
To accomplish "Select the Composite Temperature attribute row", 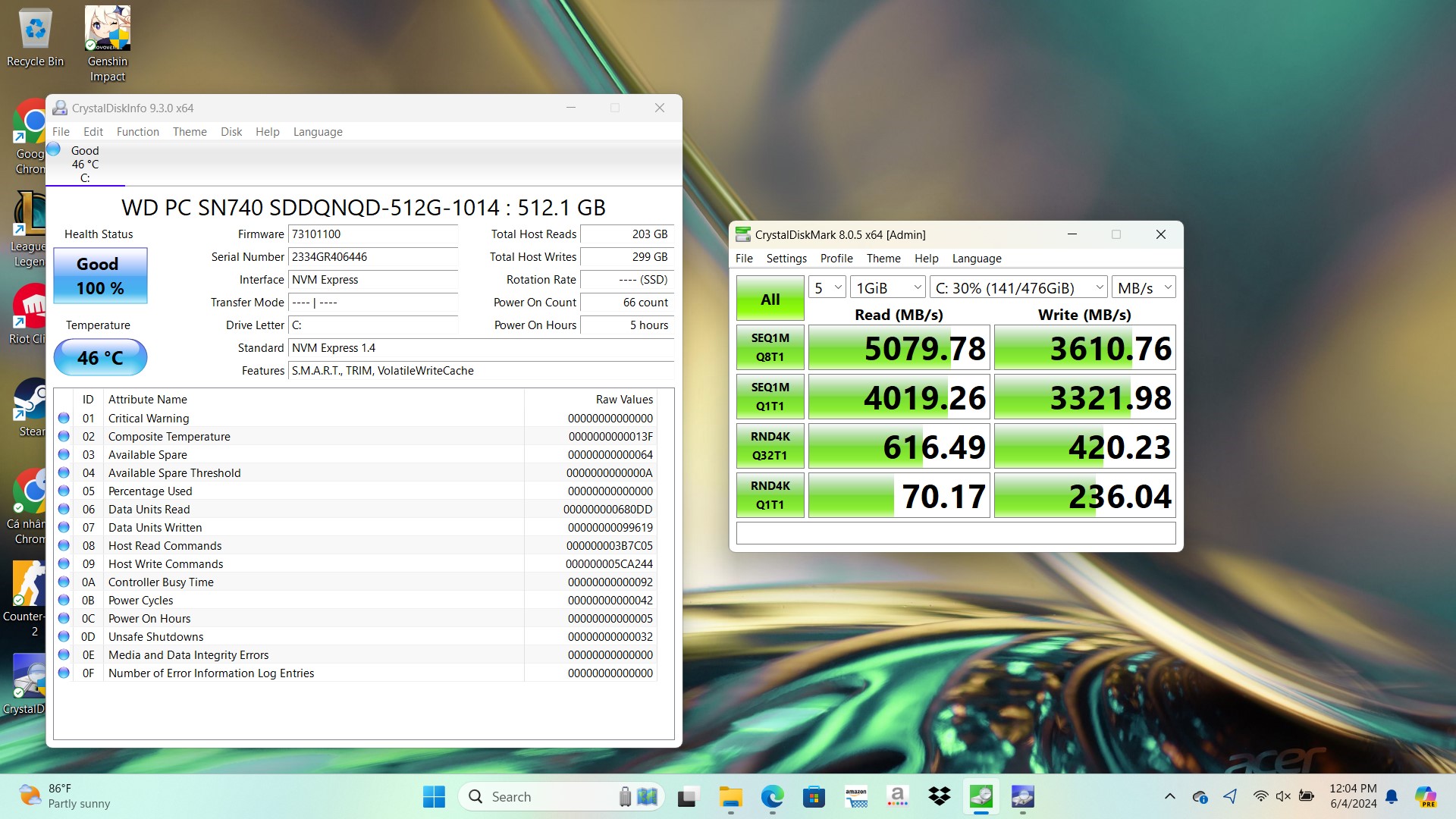I will point(356,437).
